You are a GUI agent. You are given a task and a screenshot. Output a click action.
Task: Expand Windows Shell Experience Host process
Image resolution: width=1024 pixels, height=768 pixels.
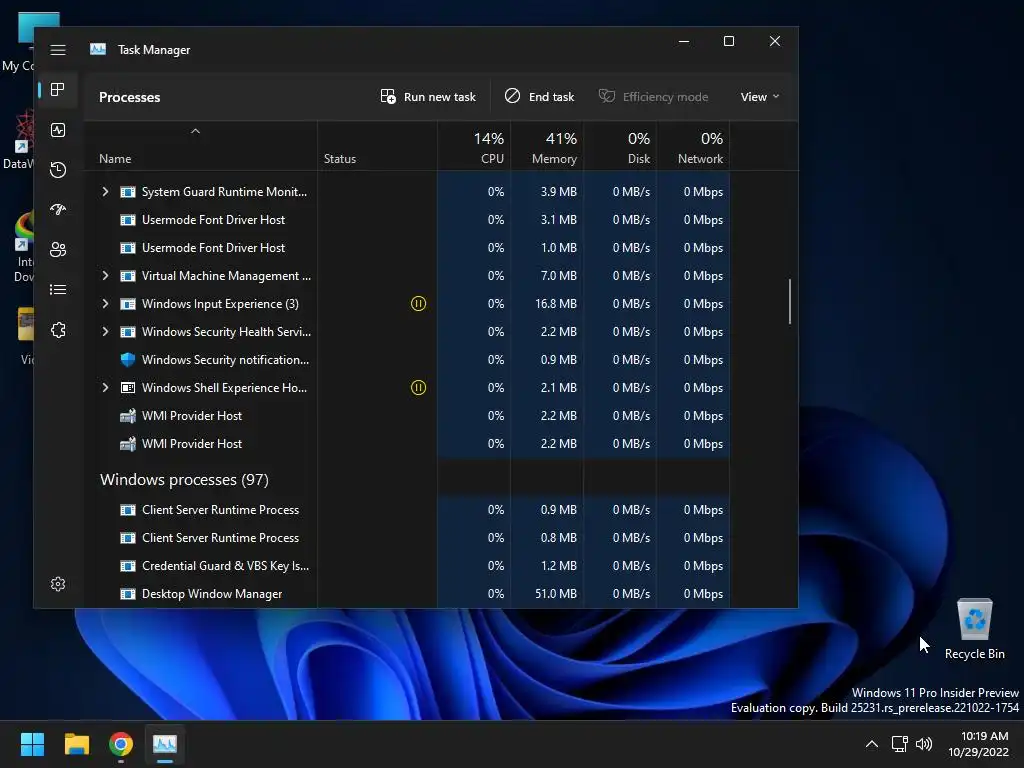105,388
